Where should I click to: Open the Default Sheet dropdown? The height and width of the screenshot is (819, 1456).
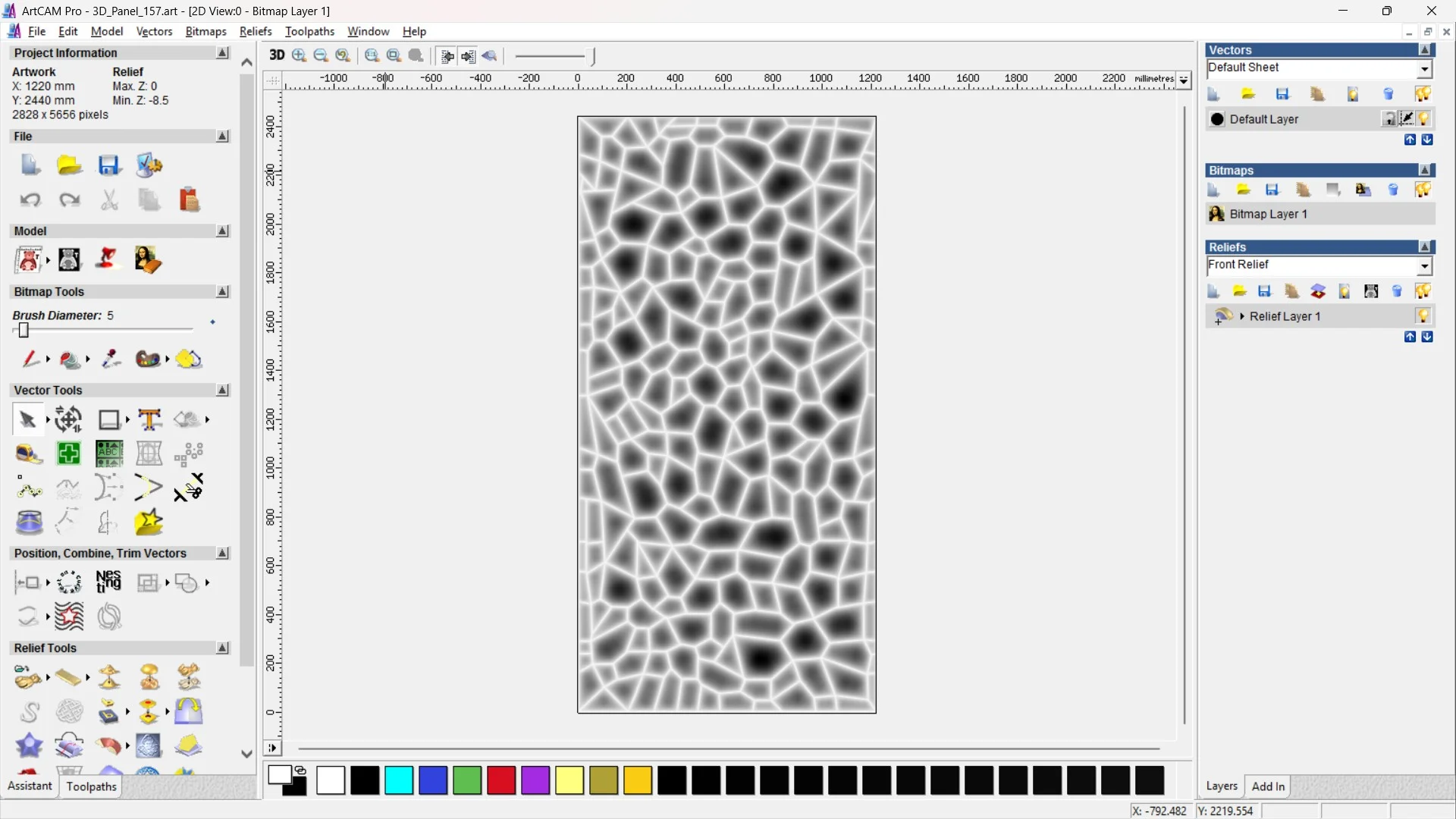coord(1424,68)
